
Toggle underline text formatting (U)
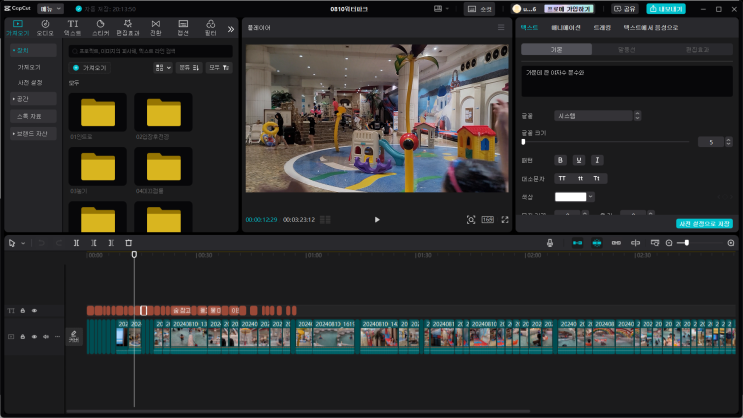pyautogui.click(x=578, y=160)
